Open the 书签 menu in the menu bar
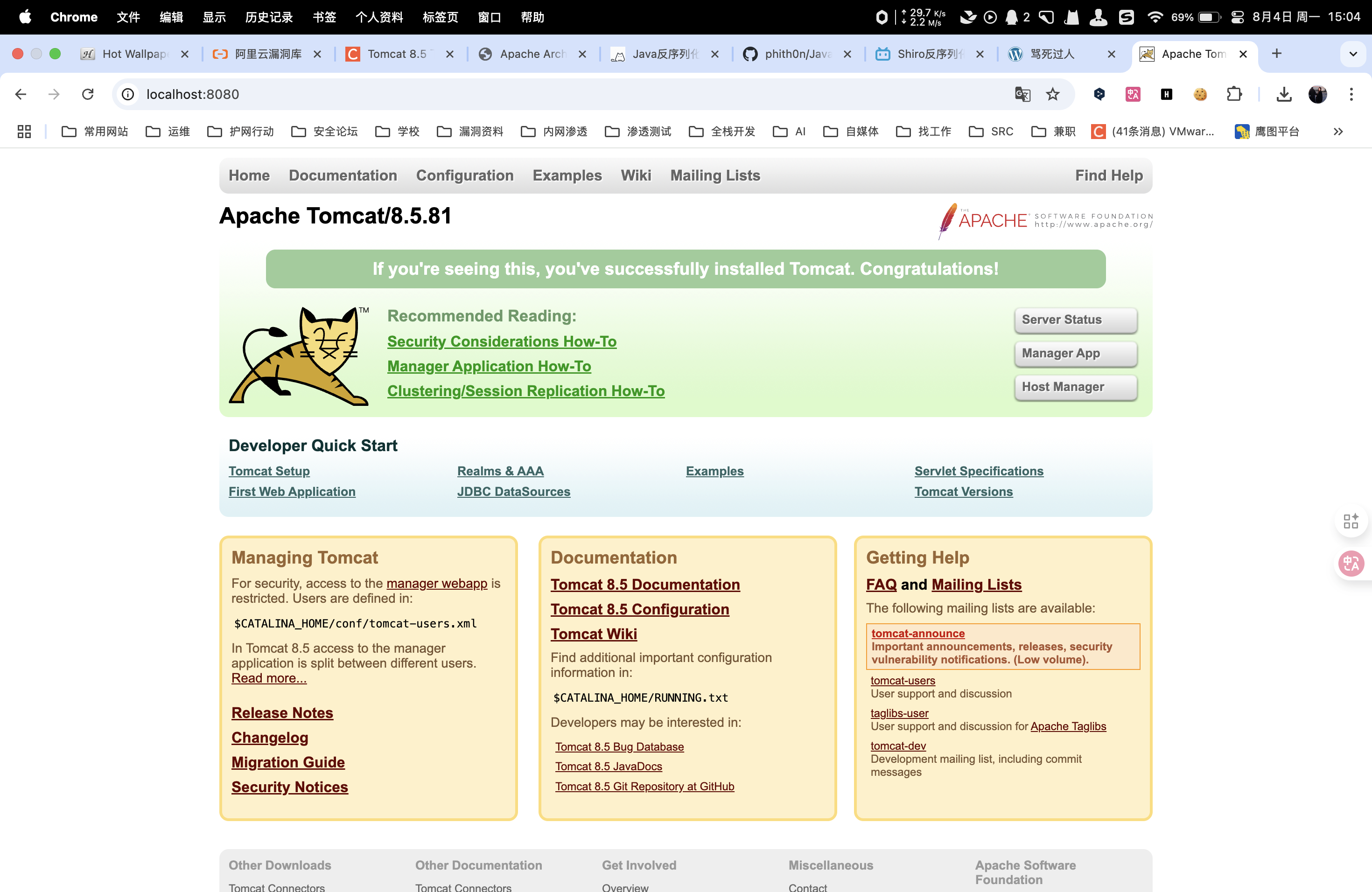 (x=324, y=17)
